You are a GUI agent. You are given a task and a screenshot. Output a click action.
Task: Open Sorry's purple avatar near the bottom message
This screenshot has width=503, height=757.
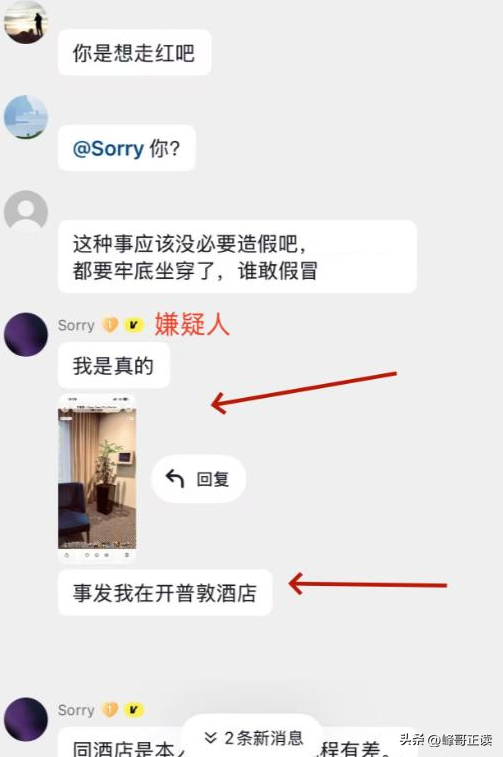(26, 719)
